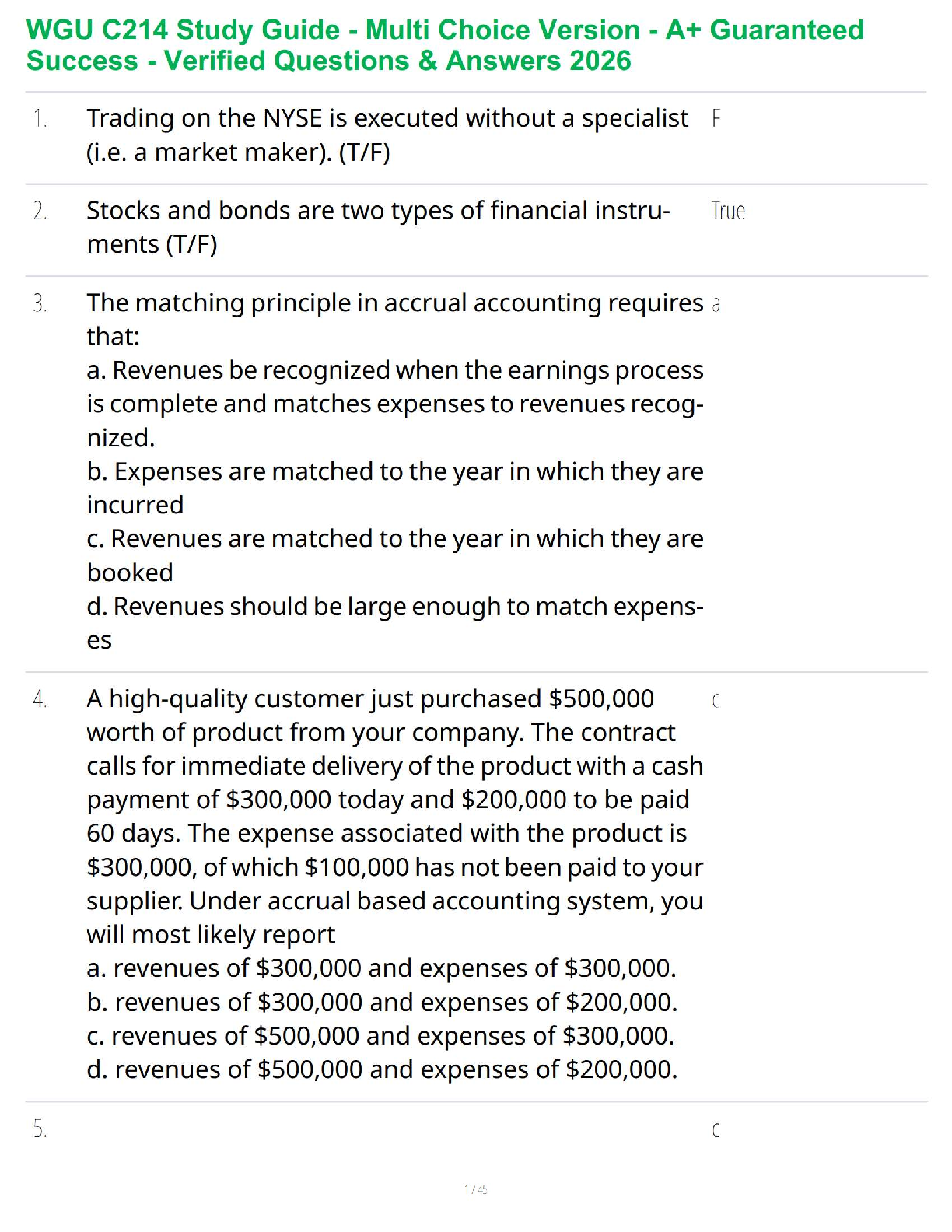
Task: Click question number 1
Action: [x=40, y=119]
